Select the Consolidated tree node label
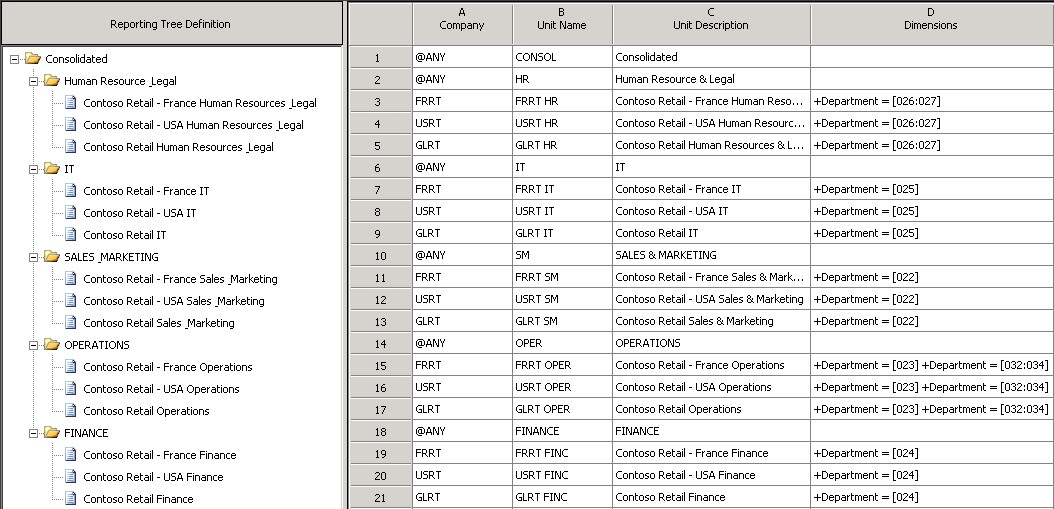Screen dimensions: 1054x509 [x=76, y=59]
